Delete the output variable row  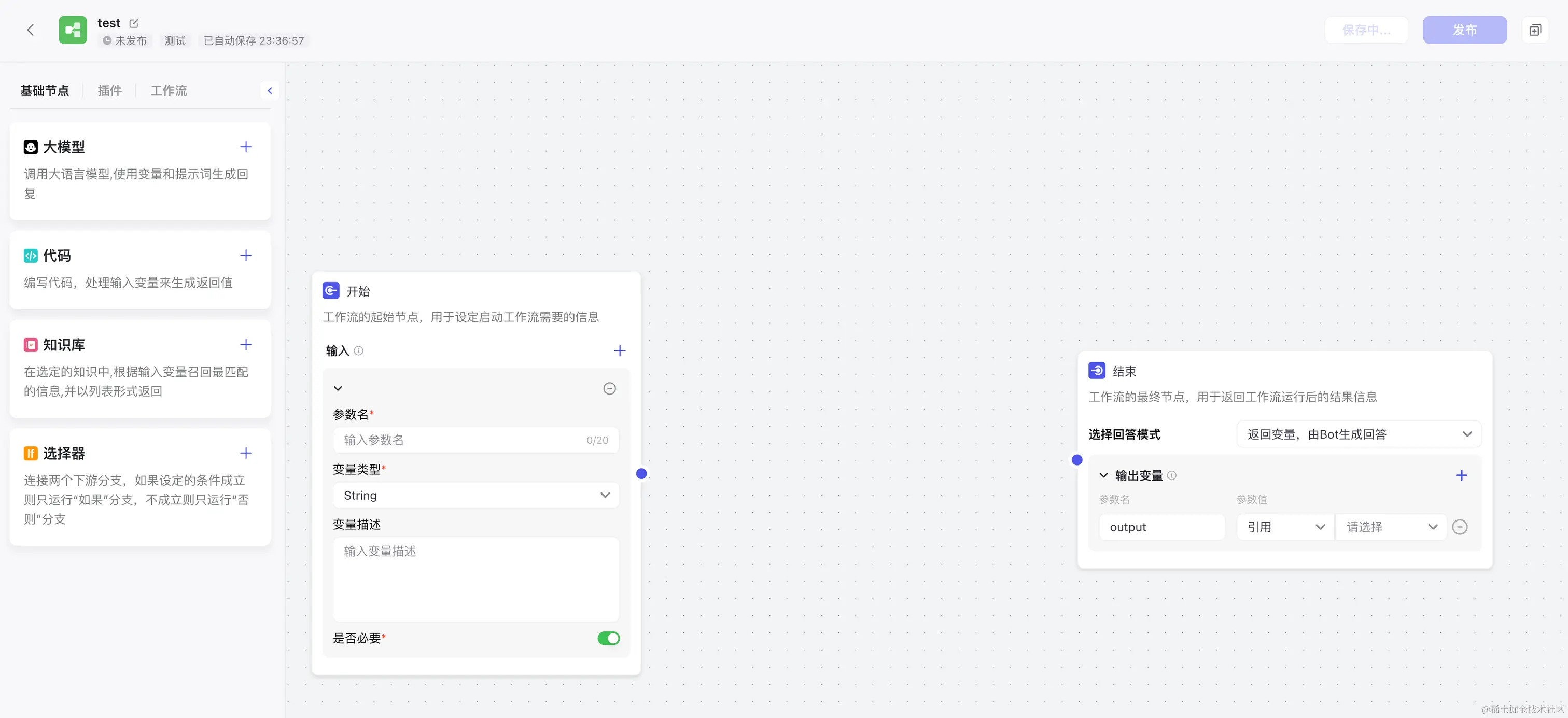(x=1459, y=527)
